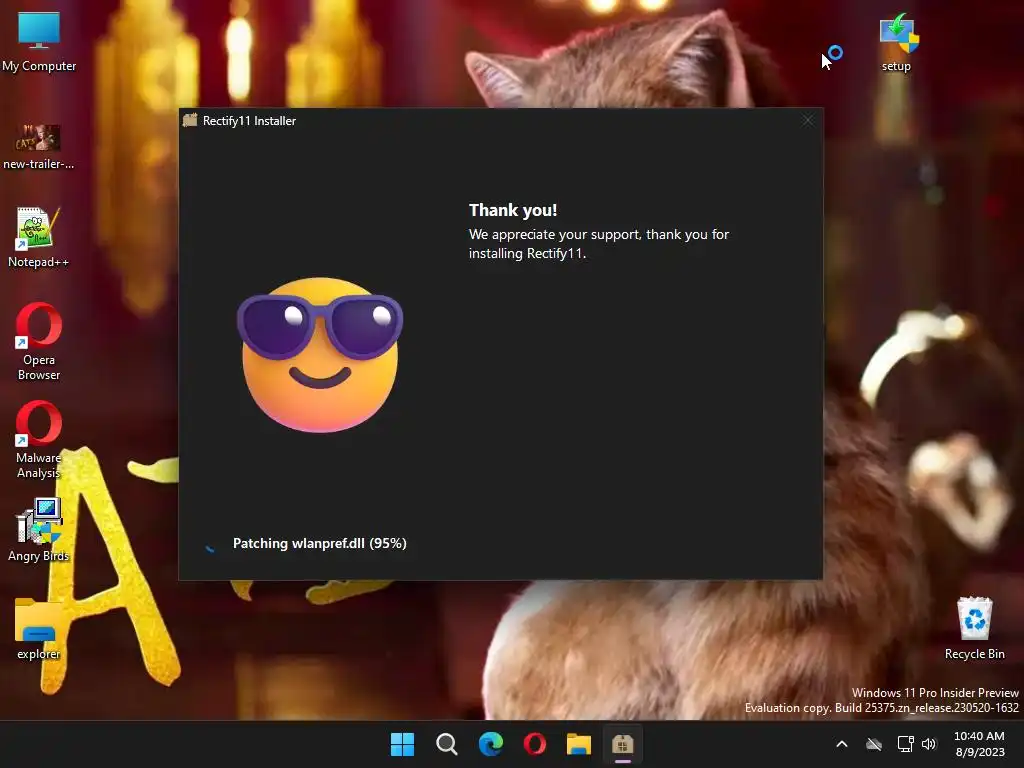Open the volume speaker tray icon

click(929, 744)
